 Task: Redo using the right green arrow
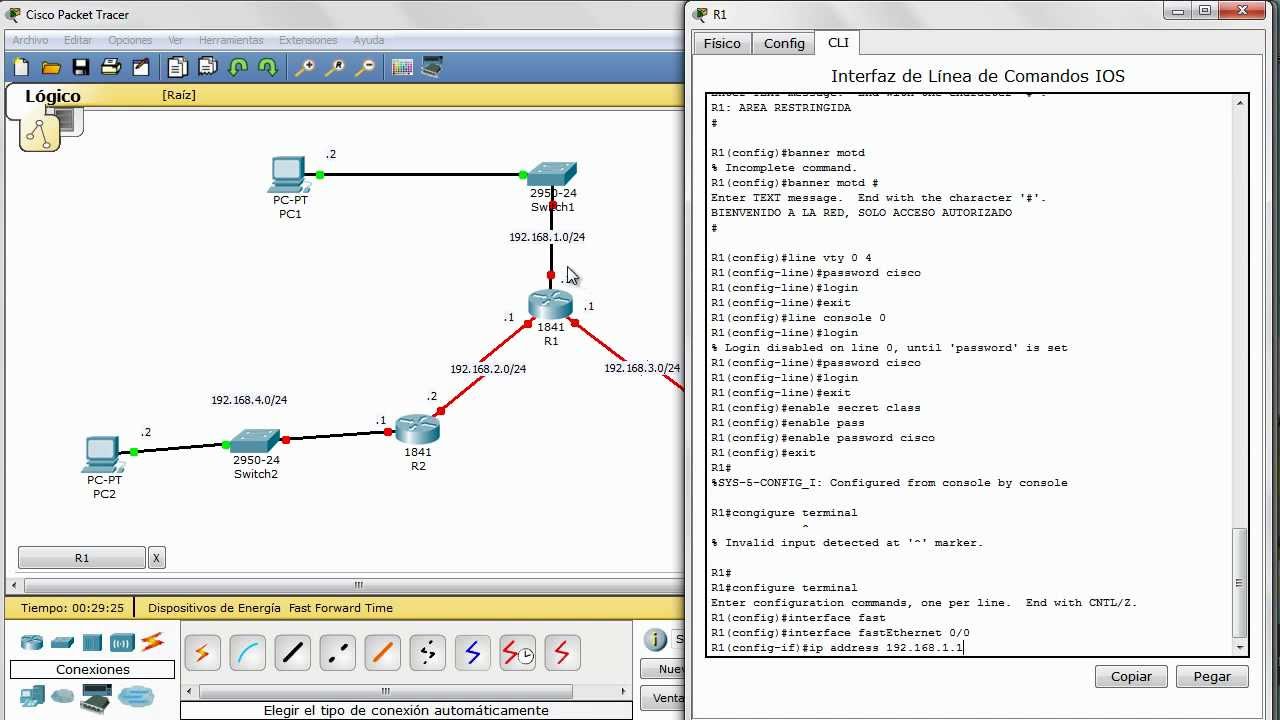pos(268,67)
